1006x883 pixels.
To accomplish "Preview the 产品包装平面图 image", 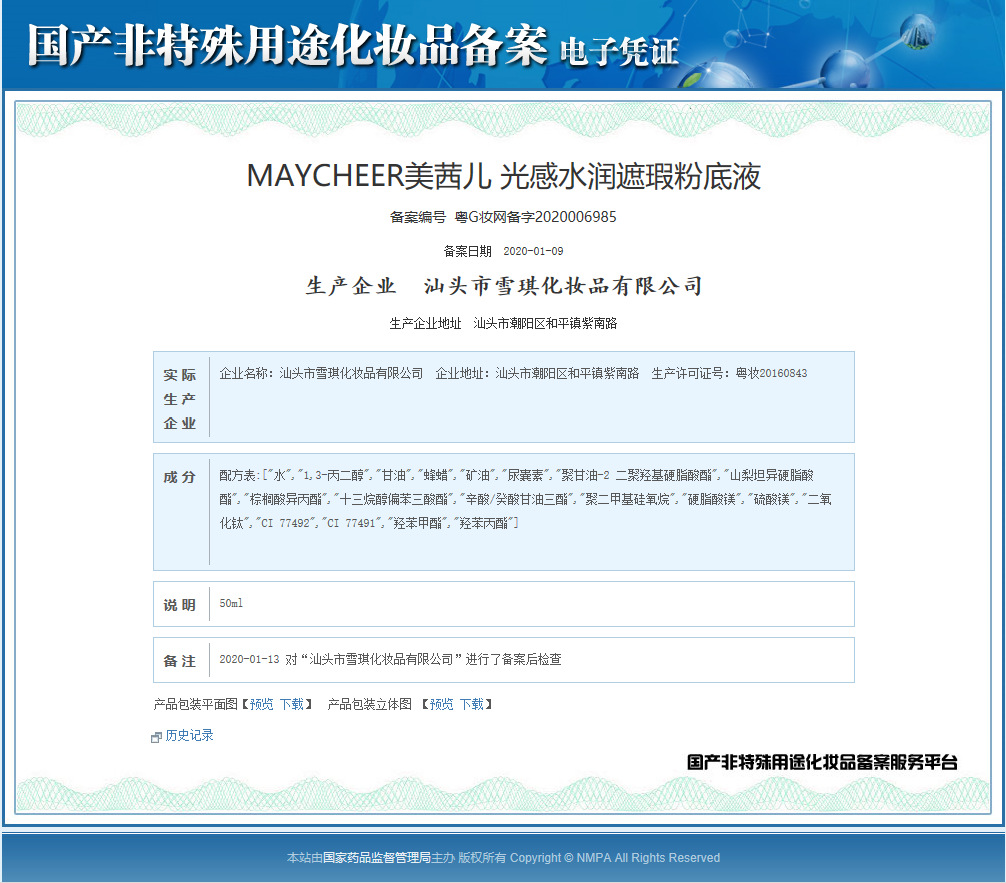I will tap(262, 705).
